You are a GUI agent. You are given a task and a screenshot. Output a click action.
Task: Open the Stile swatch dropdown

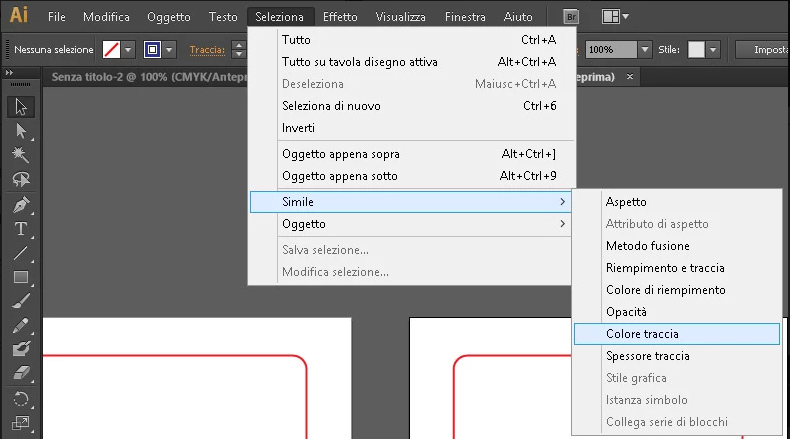coord(713,50)
